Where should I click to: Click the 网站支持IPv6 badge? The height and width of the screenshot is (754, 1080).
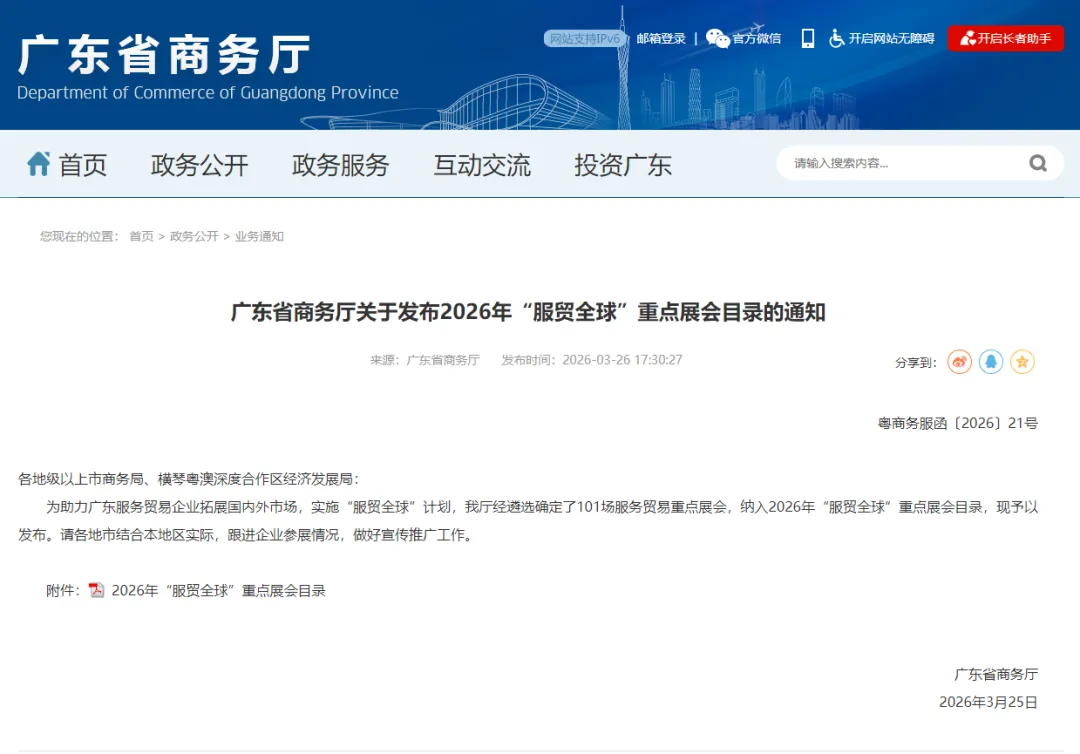click(585, 39)
